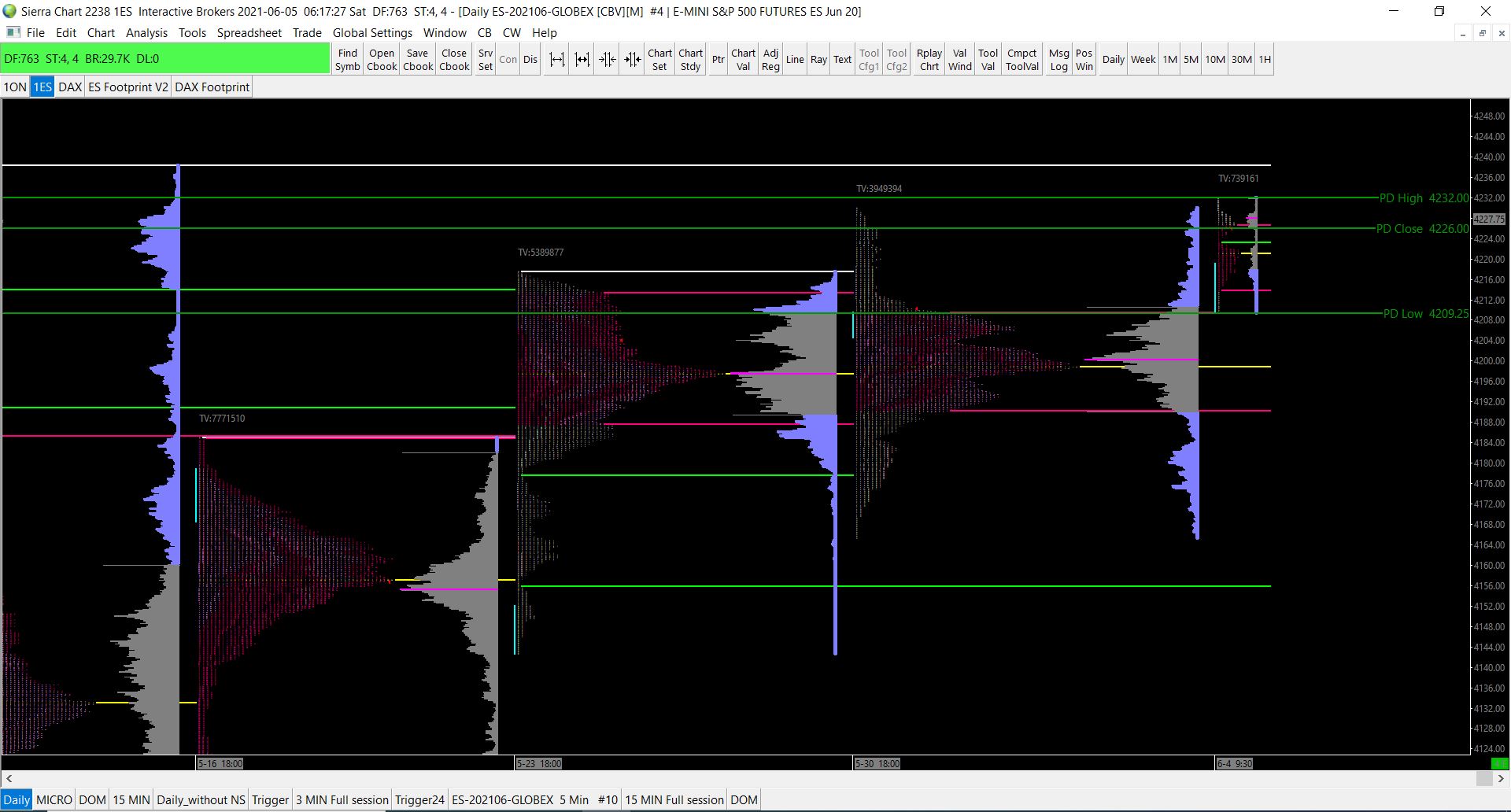Viewport: 1511px width, 812px height.
Task: Click Save Cbook toolbar button
Action: tap(418, 60)
